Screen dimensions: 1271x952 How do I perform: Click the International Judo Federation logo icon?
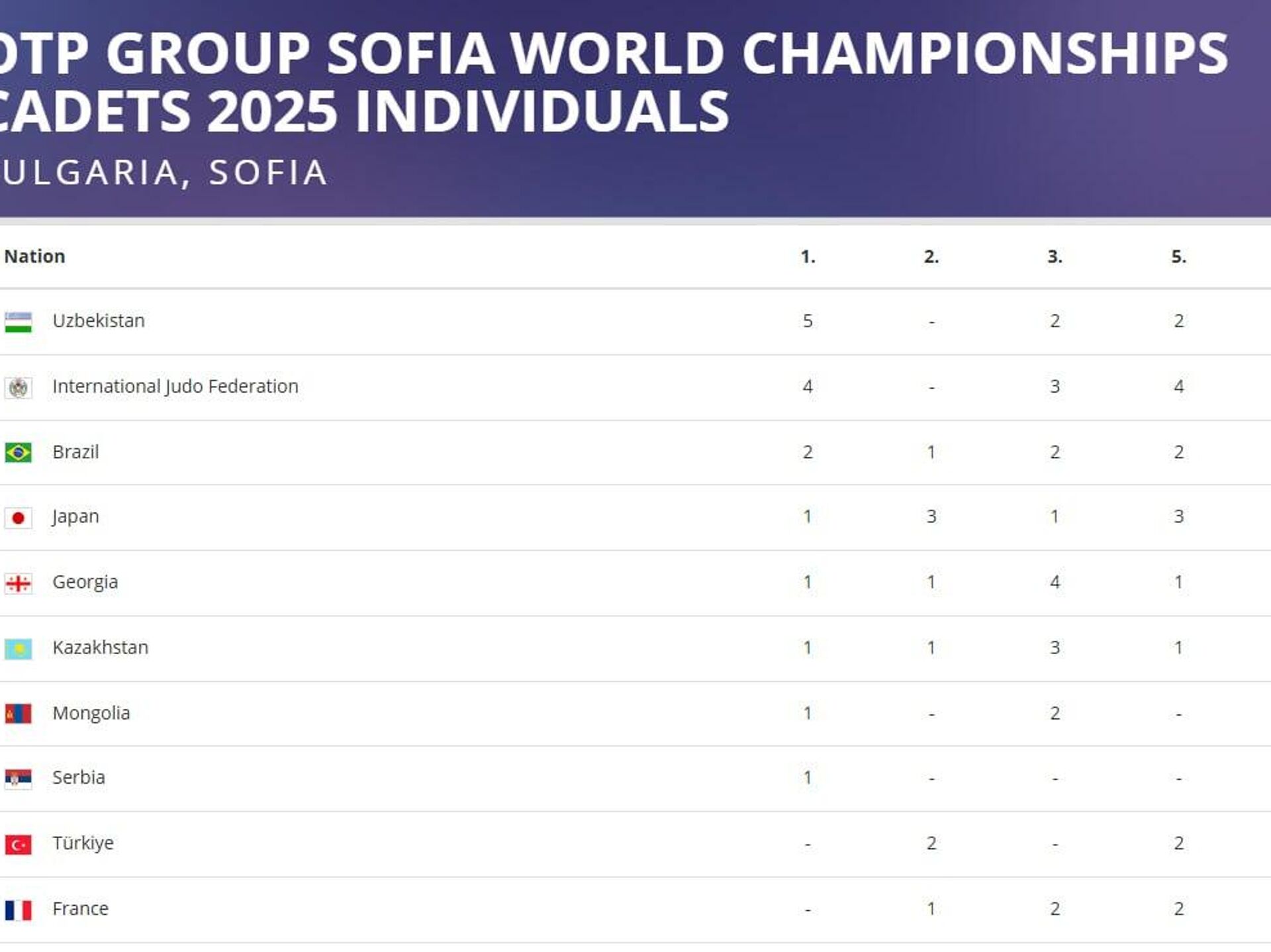(18, 387)
